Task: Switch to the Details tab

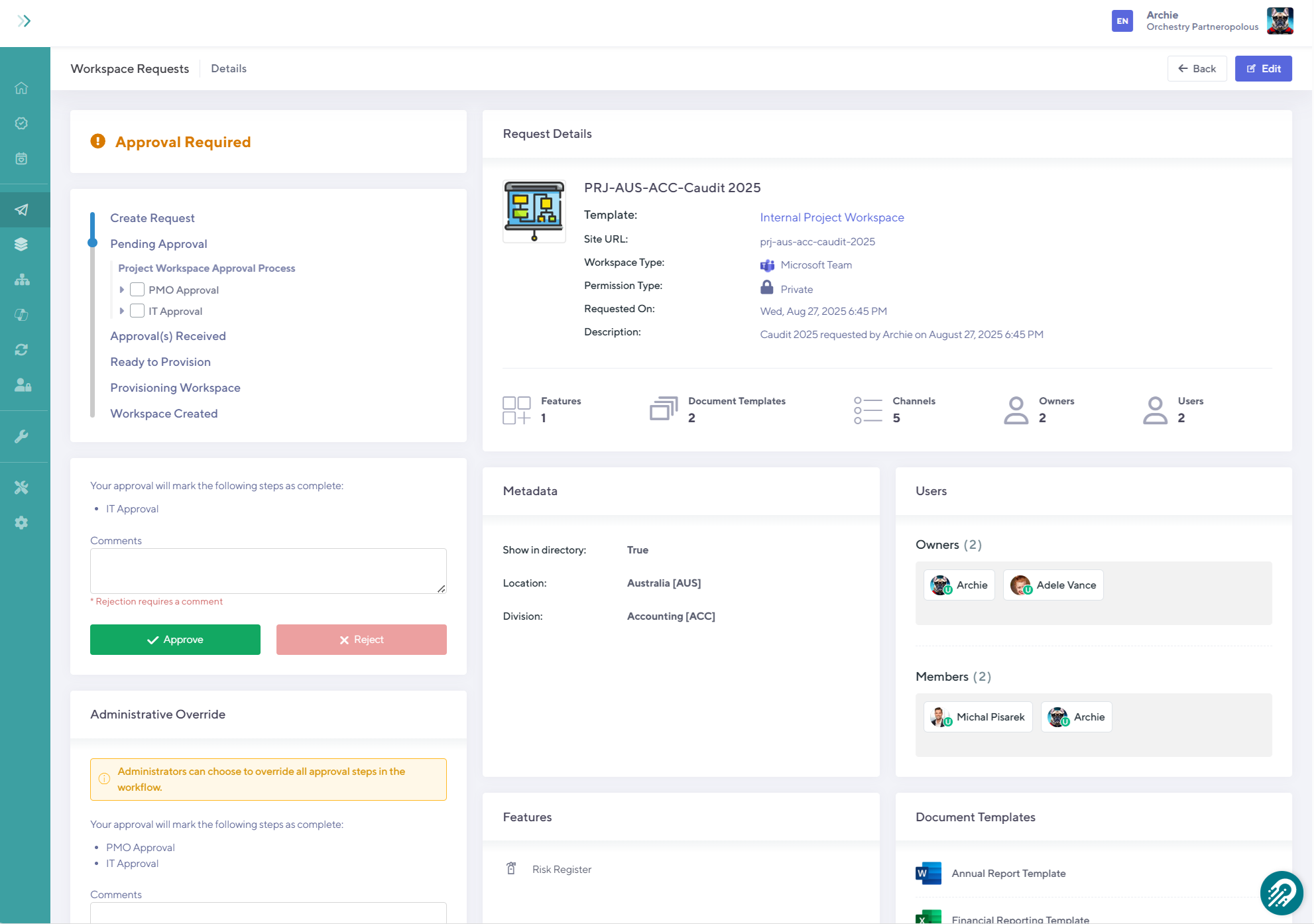Action: (229, 68)
